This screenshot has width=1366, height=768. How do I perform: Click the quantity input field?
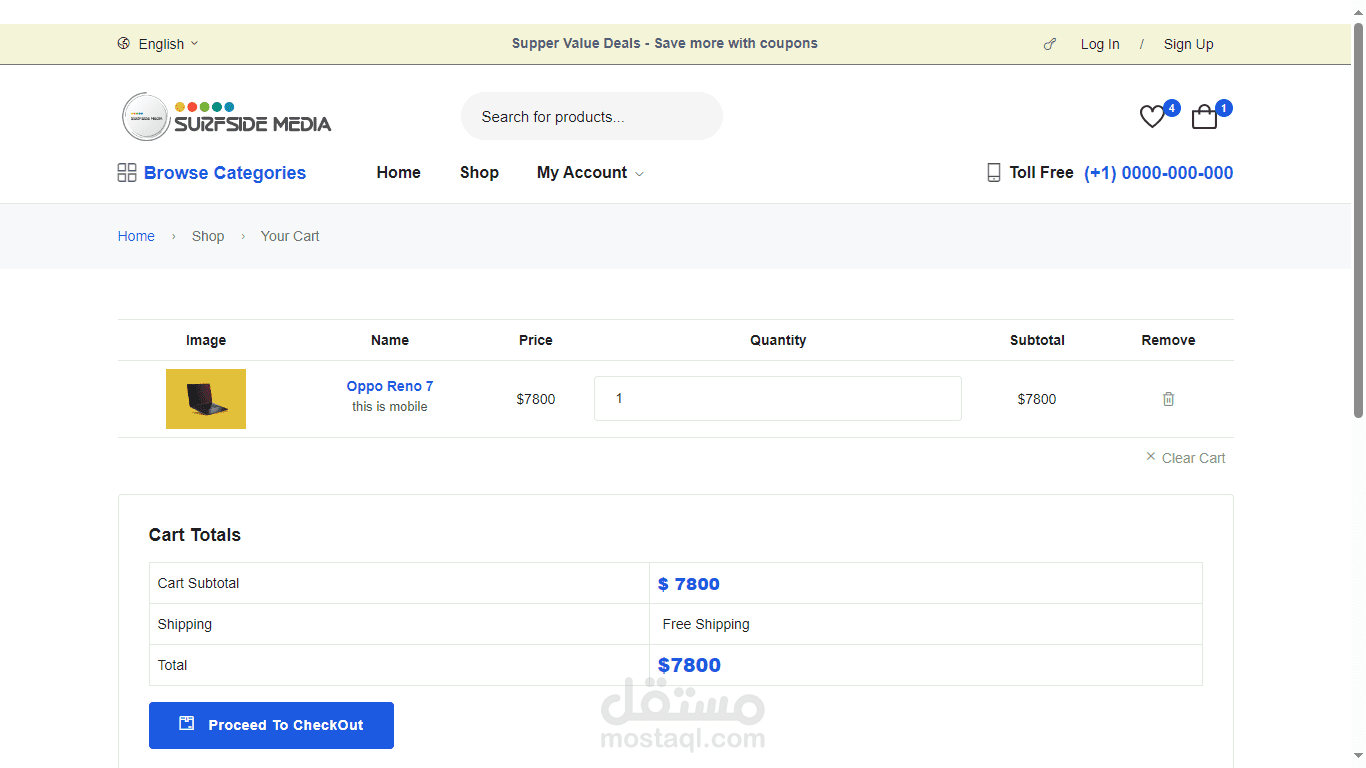pos(778,399)
